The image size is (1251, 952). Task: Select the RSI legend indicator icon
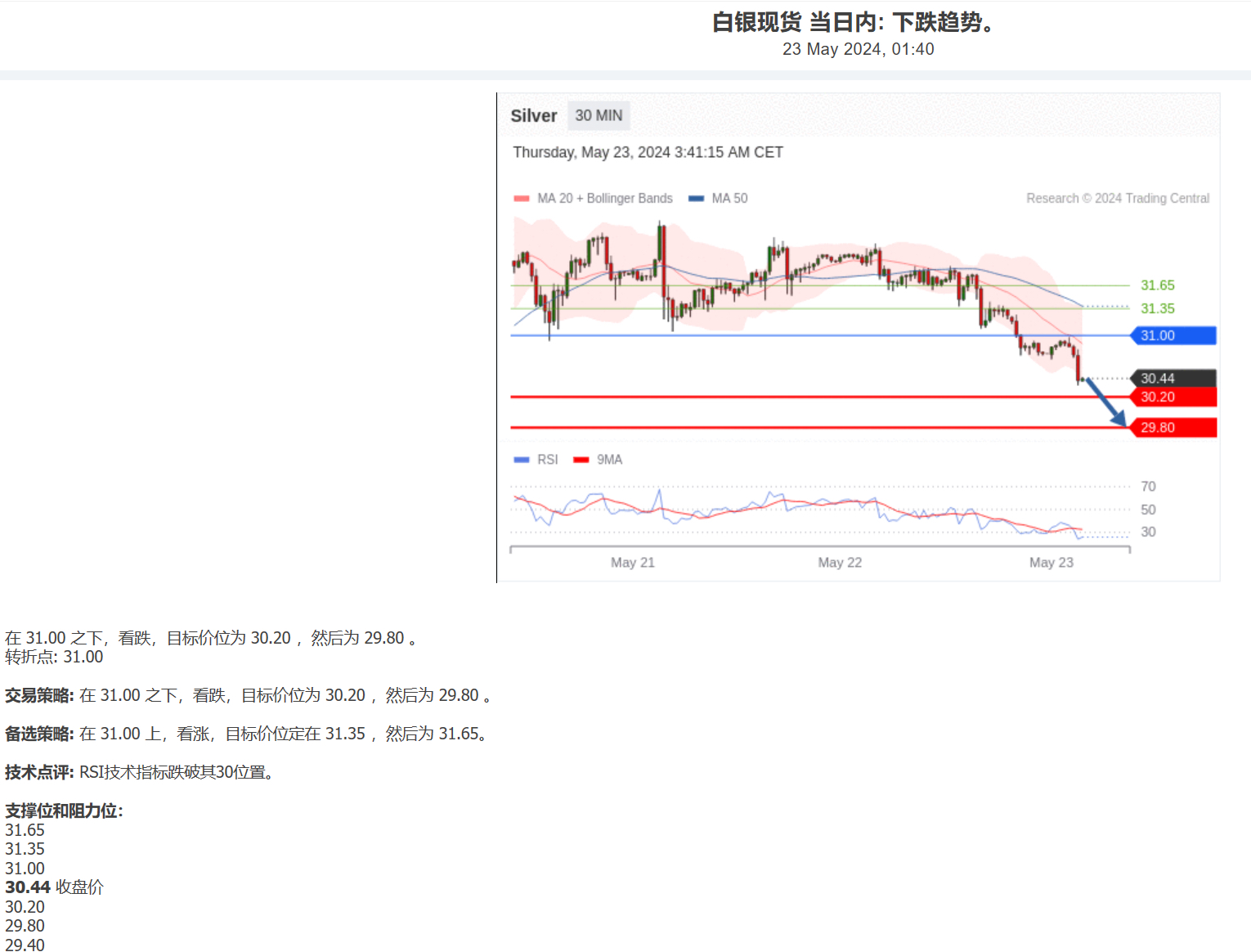pos(521,459)
